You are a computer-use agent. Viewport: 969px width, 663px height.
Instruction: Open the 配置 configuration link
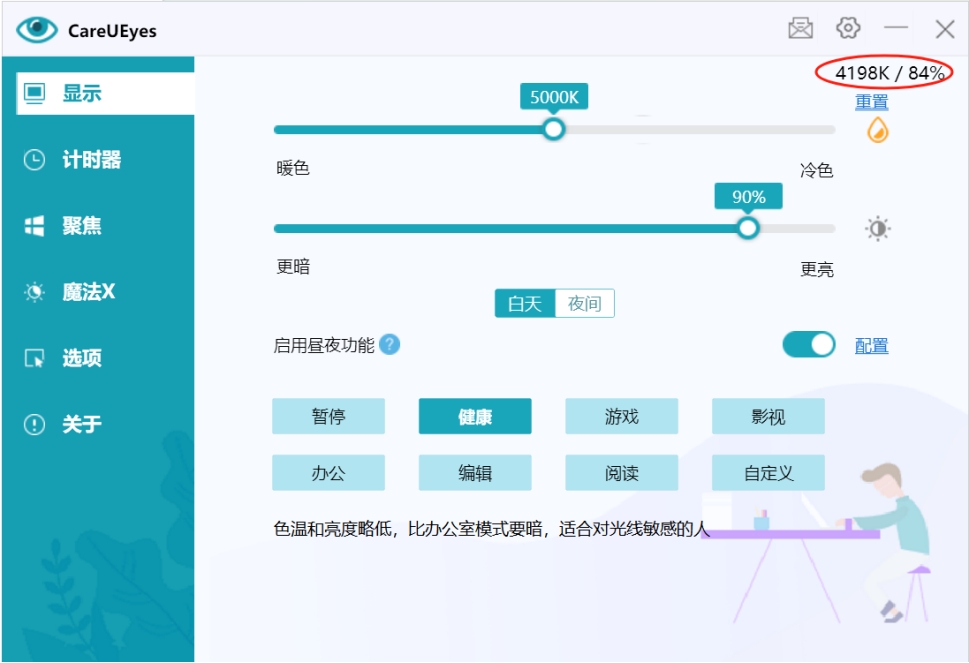(x=871, y=346)
